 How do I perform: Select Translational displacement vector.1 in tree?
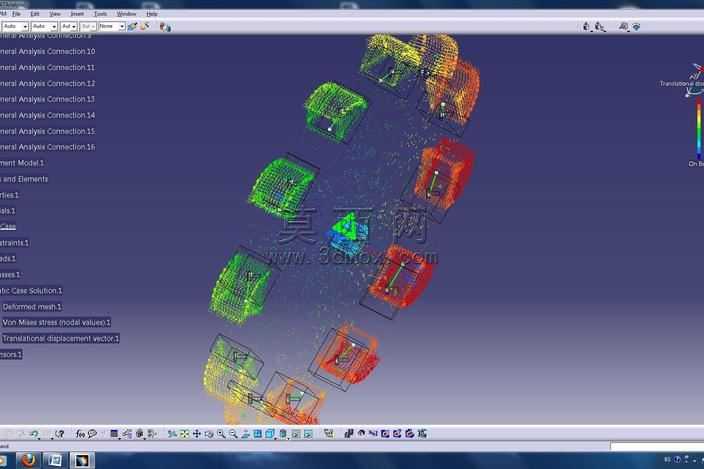[x=61, y=339]
